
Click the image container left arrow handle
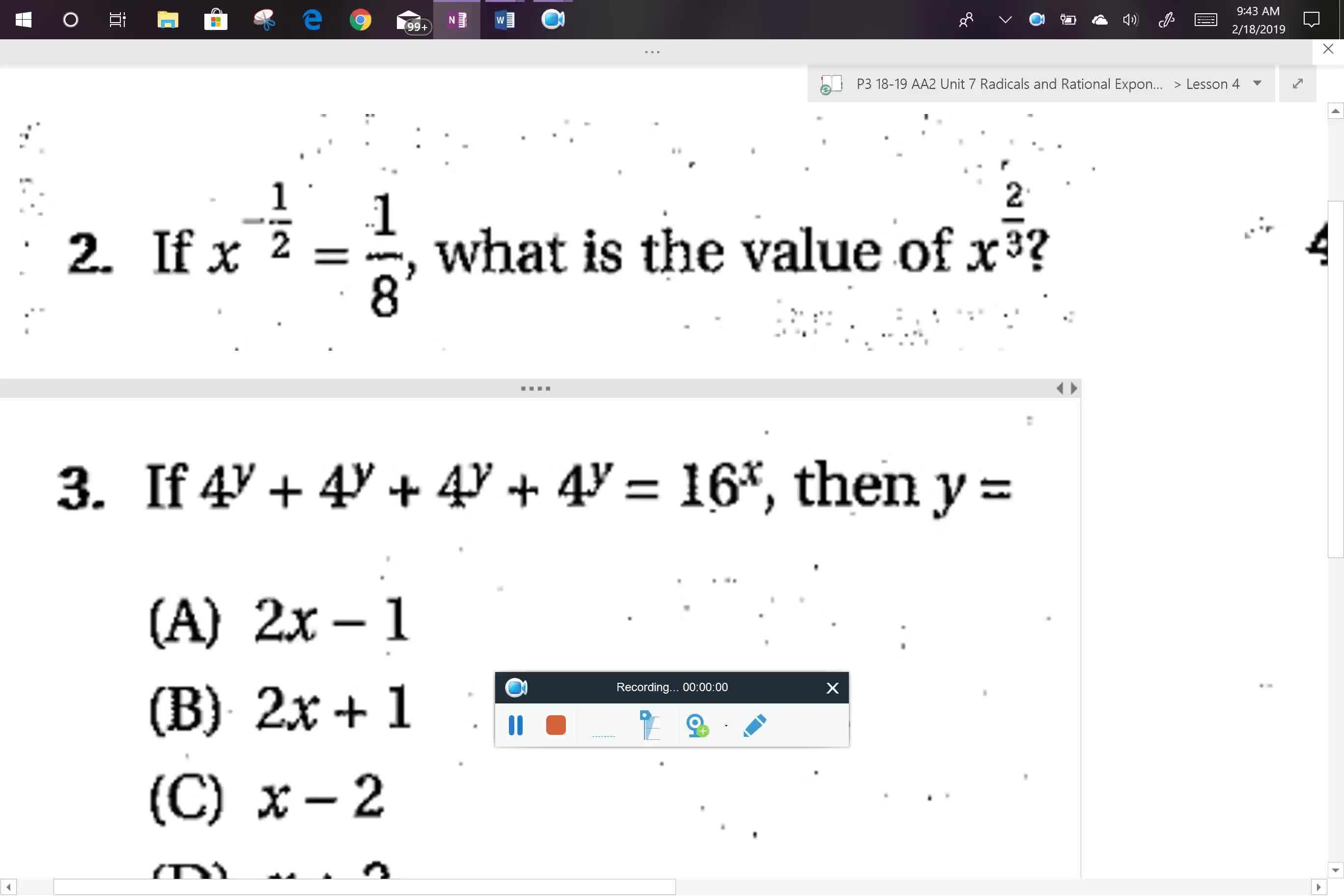point(1060,389)
